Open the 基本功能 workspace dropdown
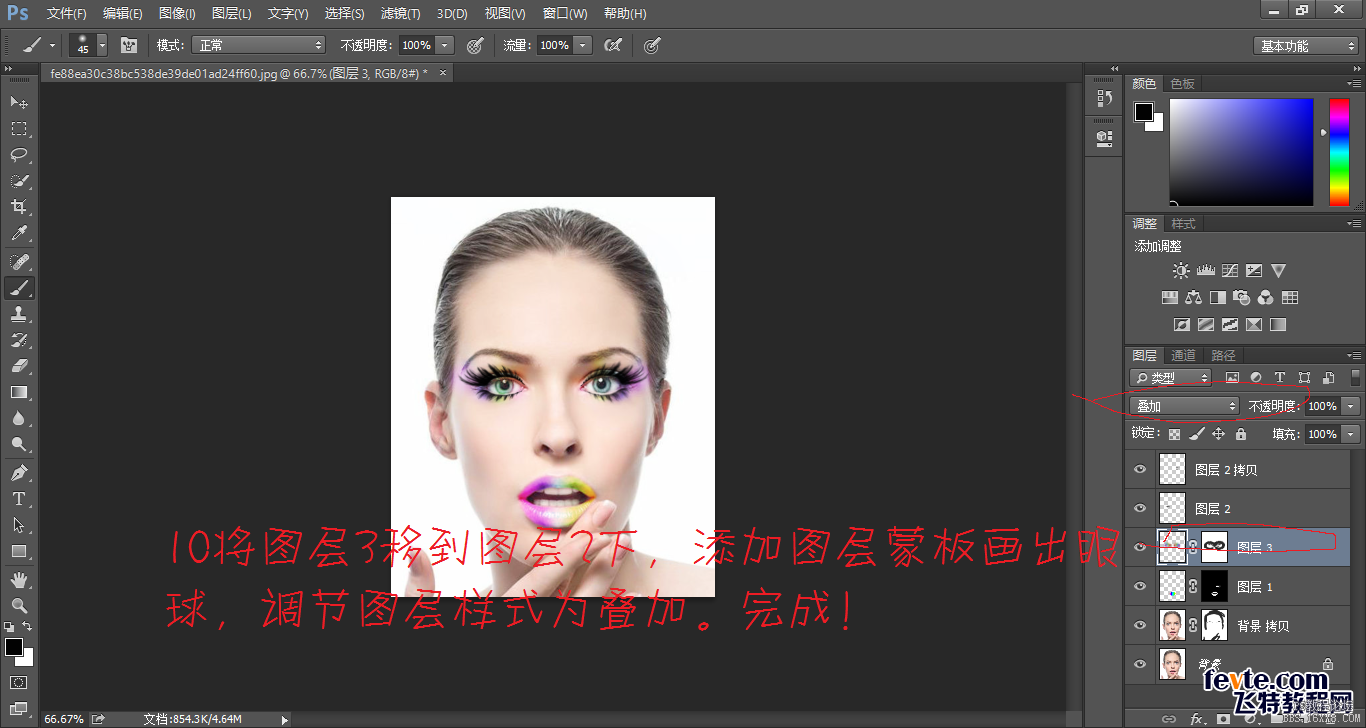The image size is (1366, 728). pyautogui.click(x=1306, y=46)
